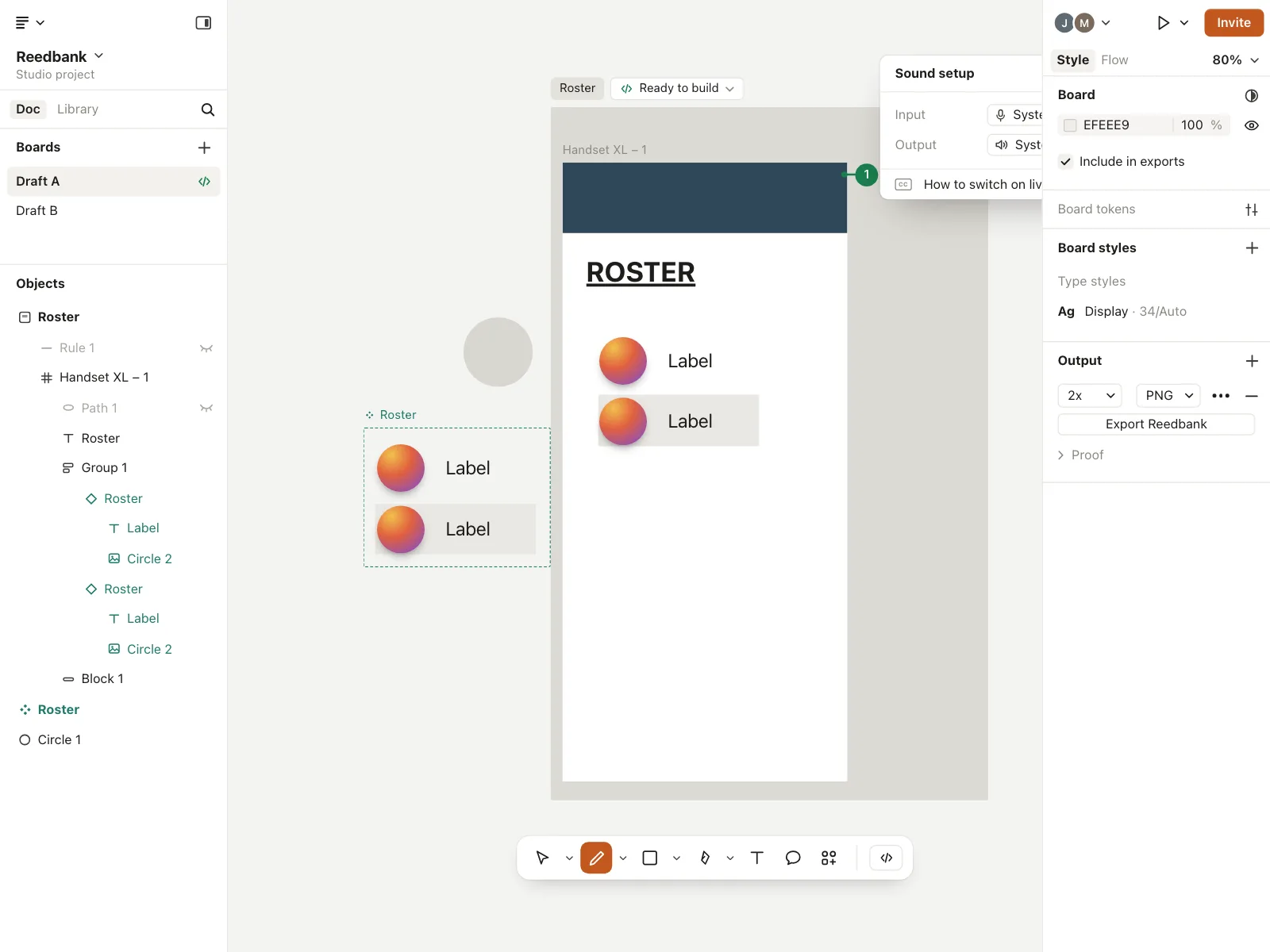This screenshot has width=1270, height=952.
Task: Remove the export setting with minus icon
Action: point(1252,396)
